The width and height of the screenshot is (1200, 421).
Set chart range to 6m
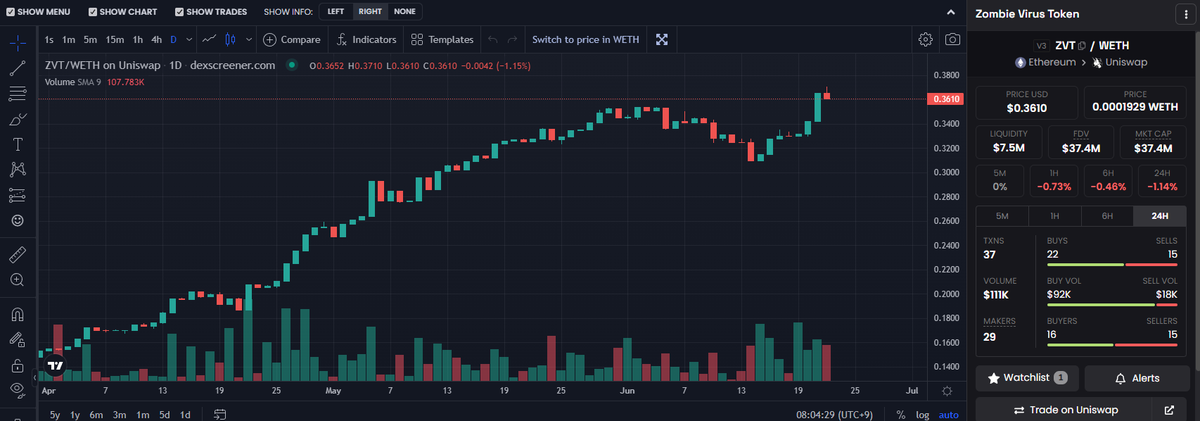pos(96,414)
